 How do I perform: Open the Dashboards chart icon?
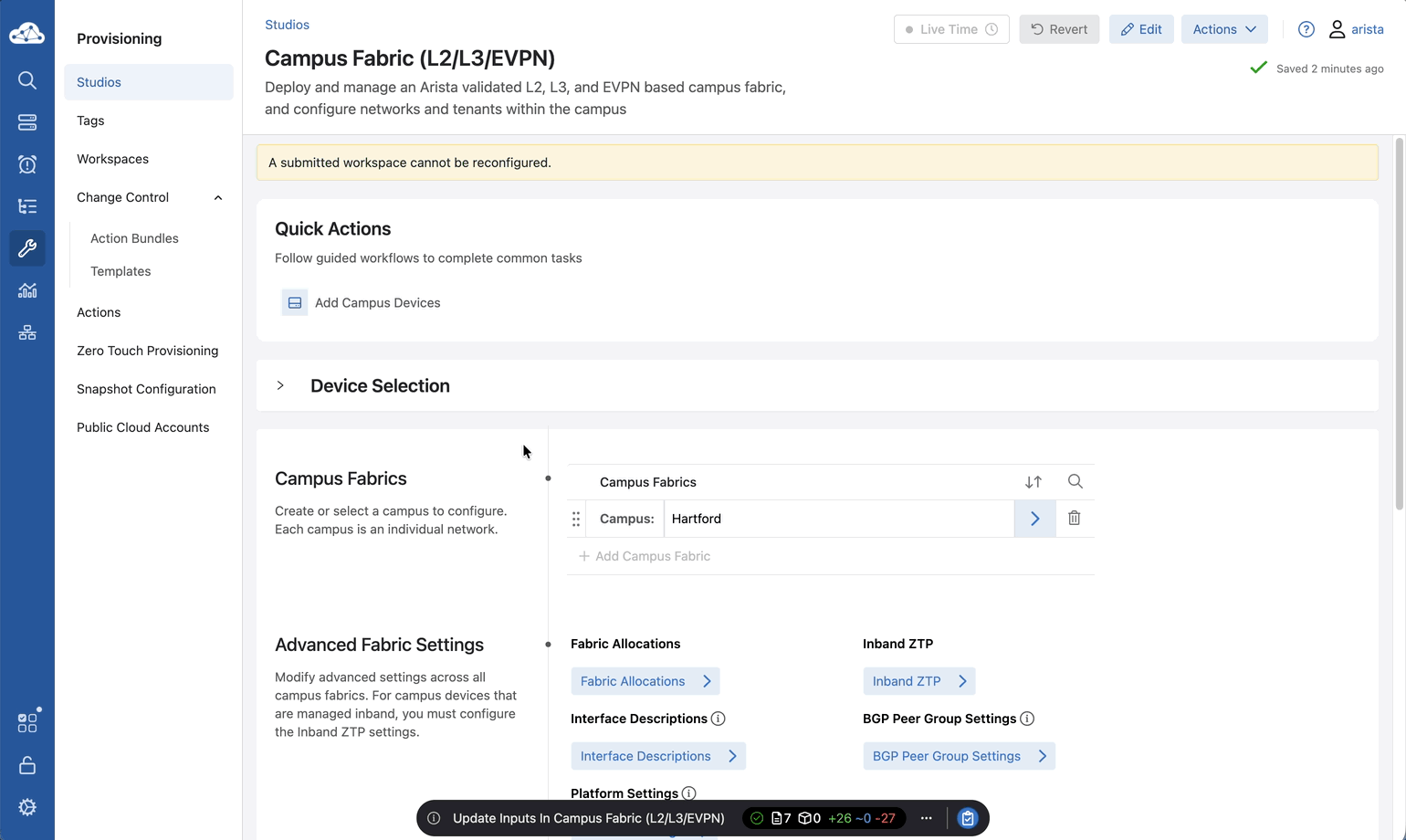click(x=27, y=290)
